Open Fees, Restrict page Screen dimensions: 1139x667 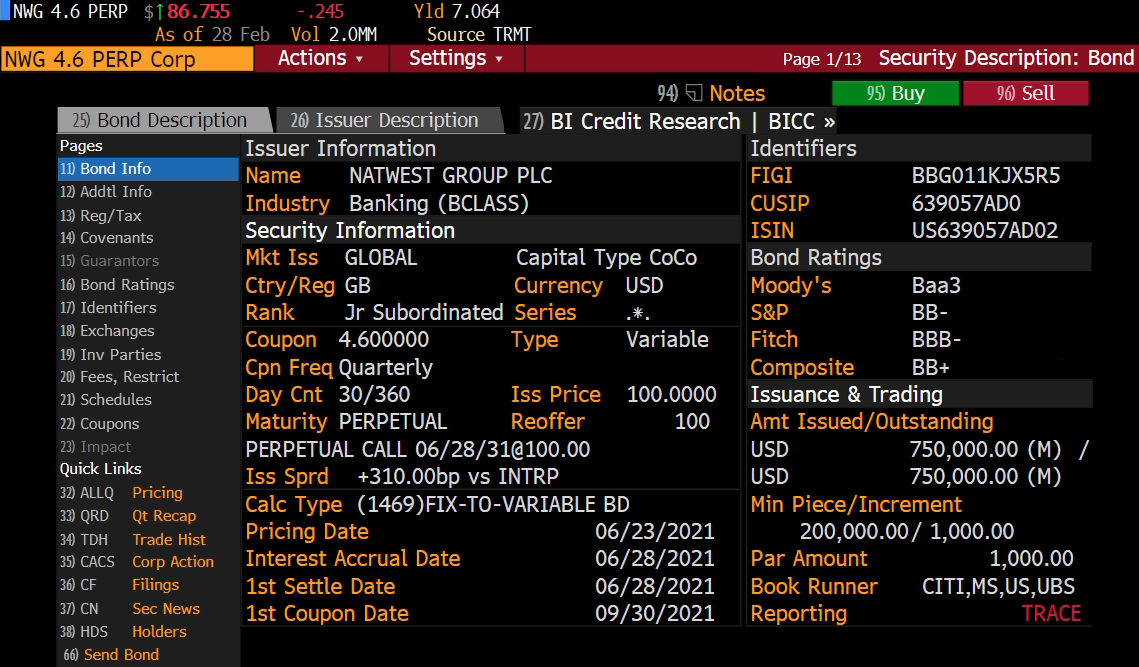(120, 376)
